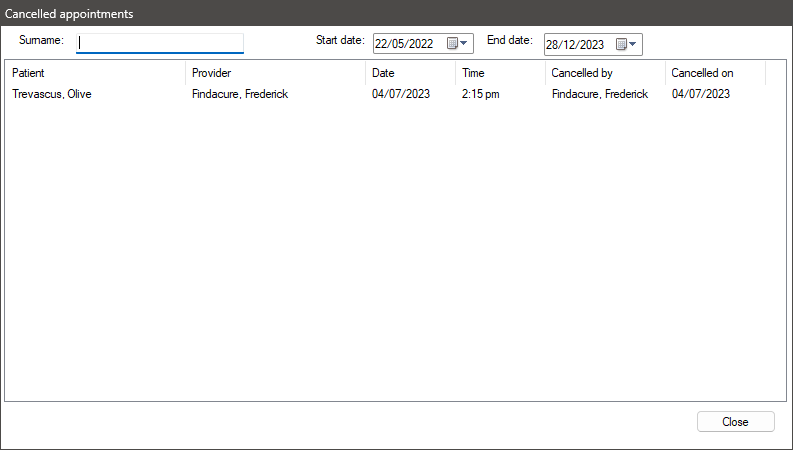The width and height of the screenshot is (793, 450).
Task: Select patient row Trevascus, Olive
Action: point(52,94)
